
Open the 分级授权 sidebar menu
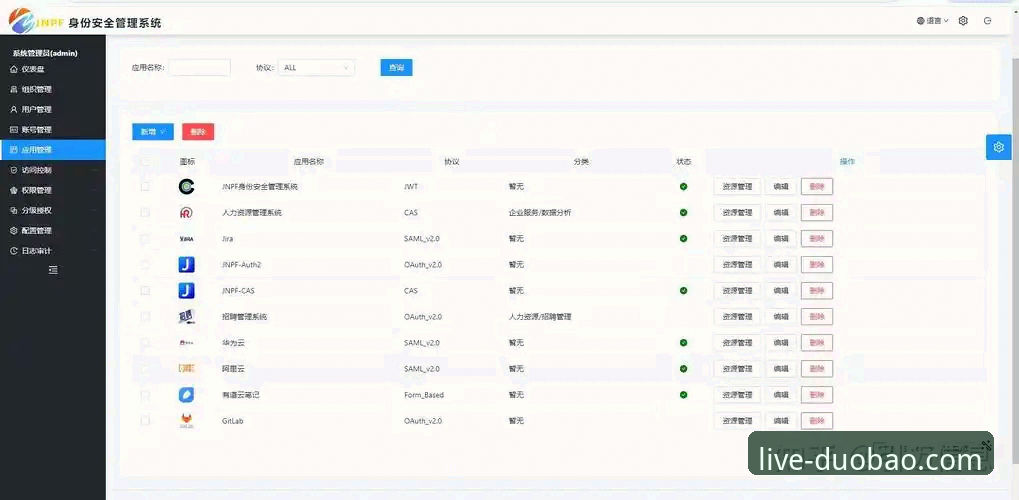(53, 210)
